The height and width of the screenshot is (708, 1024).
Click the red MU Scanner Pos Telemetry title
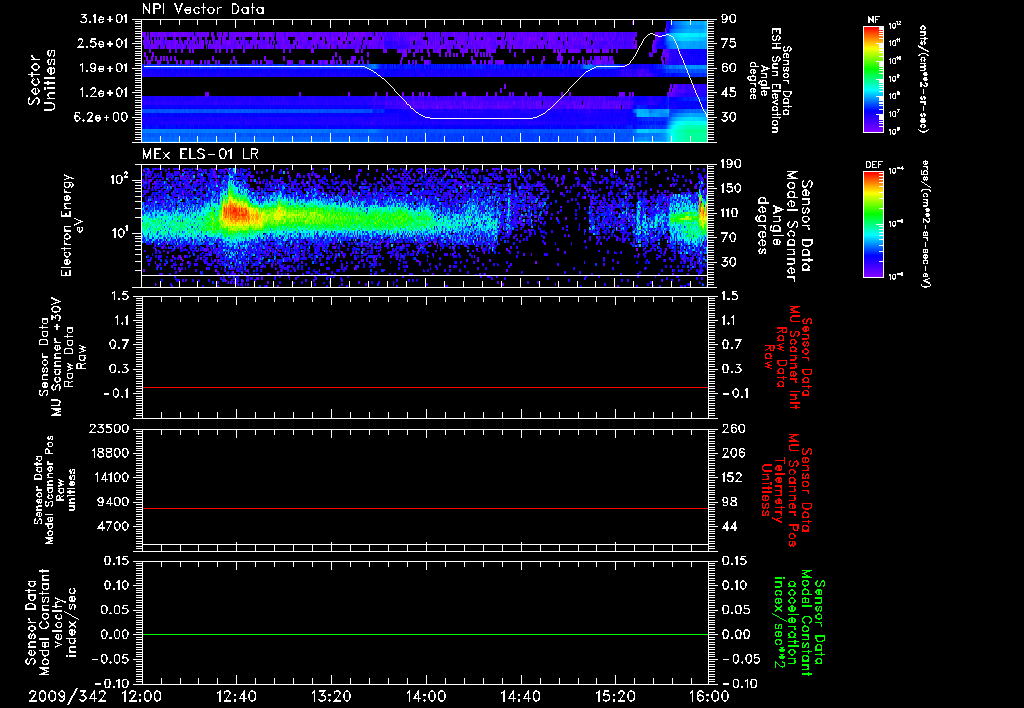coord(785,490)
